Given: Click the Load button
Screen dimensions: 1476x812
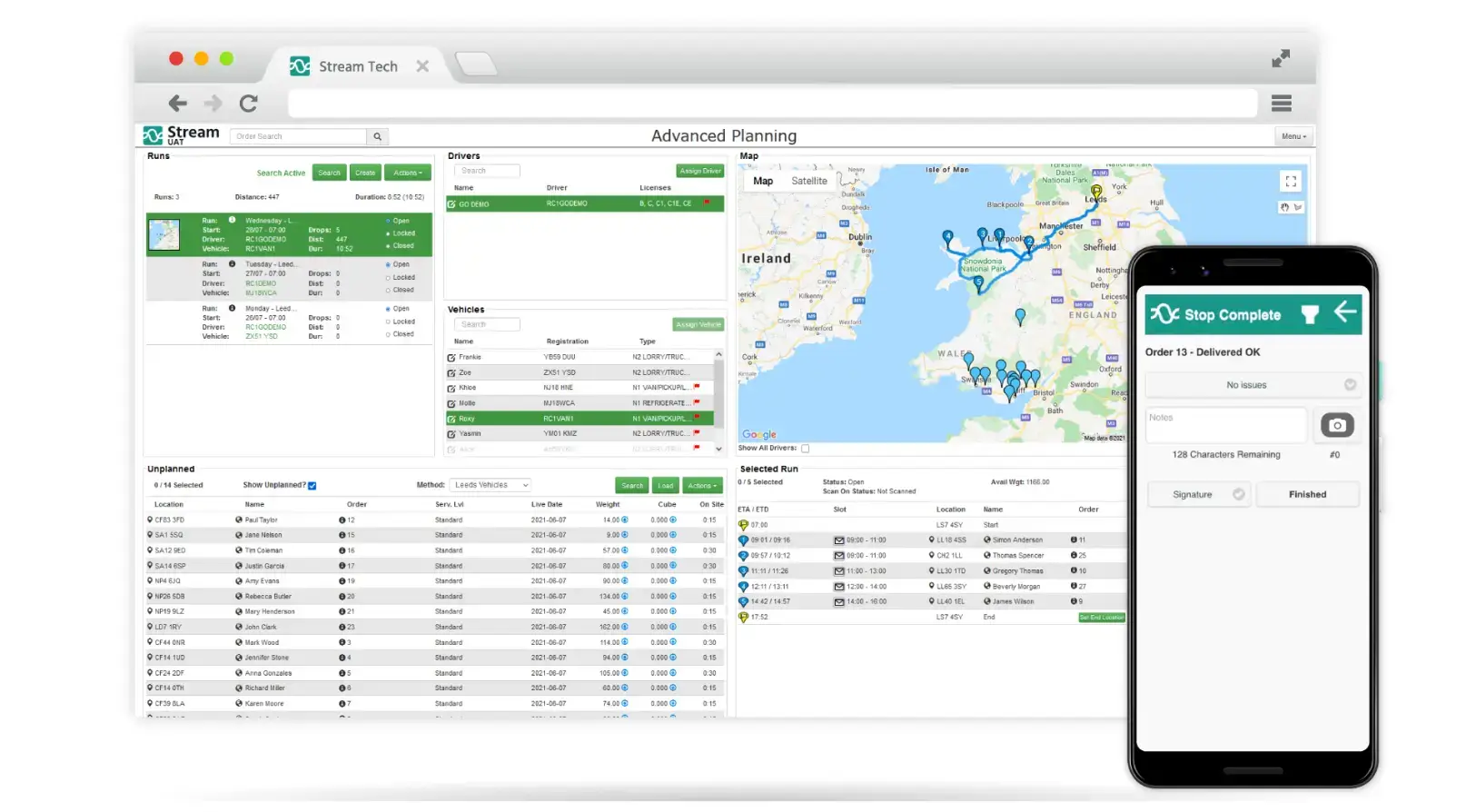Looking at the screenshot, I should pos(666,486).
